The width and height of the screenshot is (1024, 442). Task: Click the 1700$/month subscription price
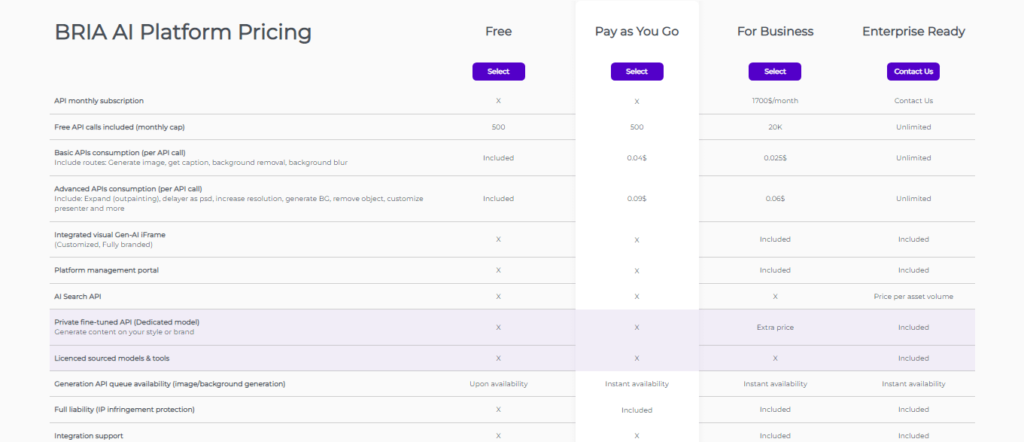click(x=775, y=101)
